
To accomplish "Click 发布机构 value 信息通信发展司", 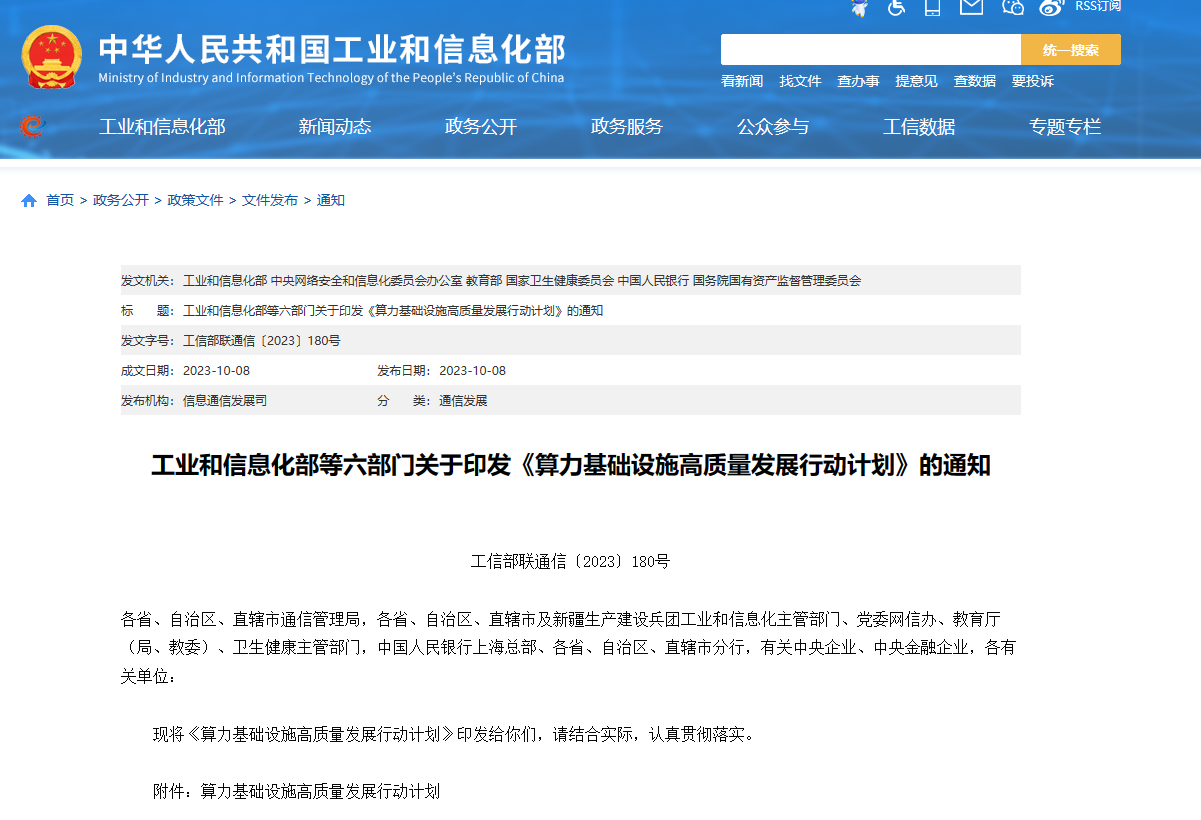I will pos(225,401).
